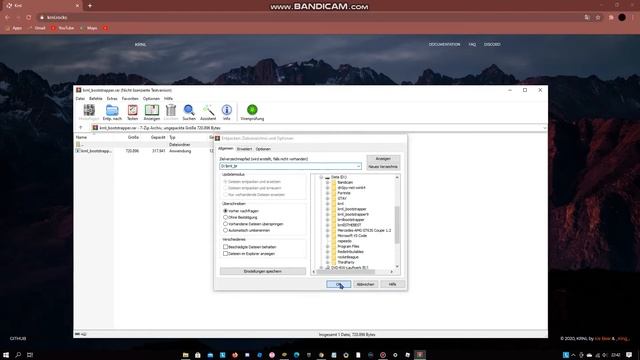
Task: Click the FAQ link on KRNL website
Action: click(x=472, y=44)
